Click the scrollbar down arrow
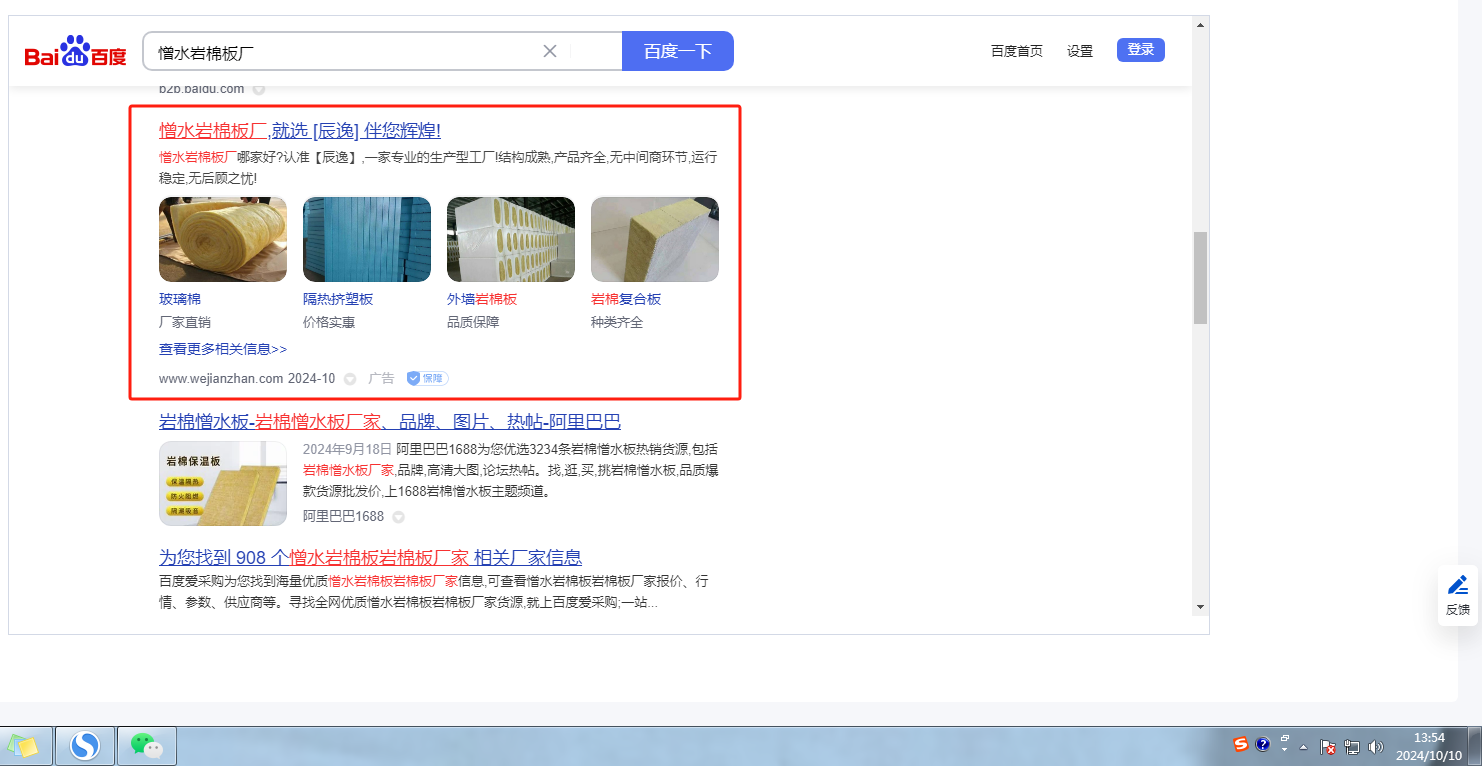The width and height of the screenshot is (1482, 766). [x=1200, y=606]
